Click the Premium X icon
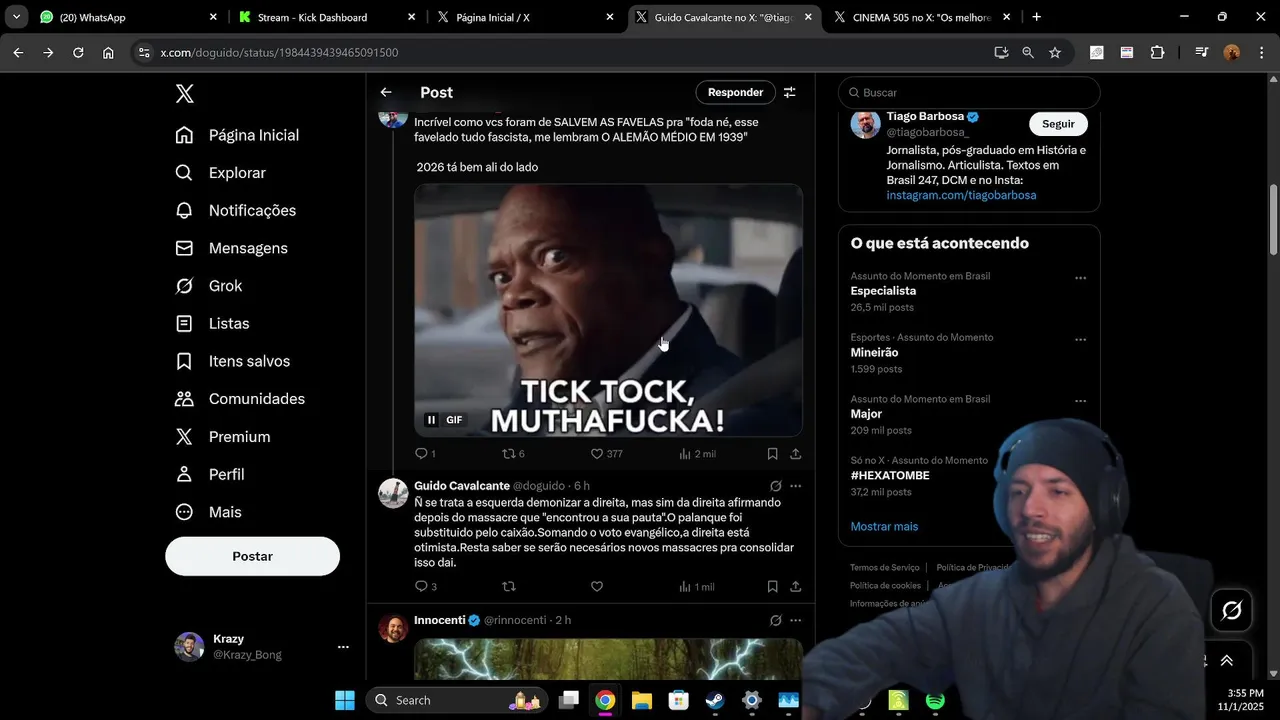Viewport: 1280px width, 720px height. 184,437
